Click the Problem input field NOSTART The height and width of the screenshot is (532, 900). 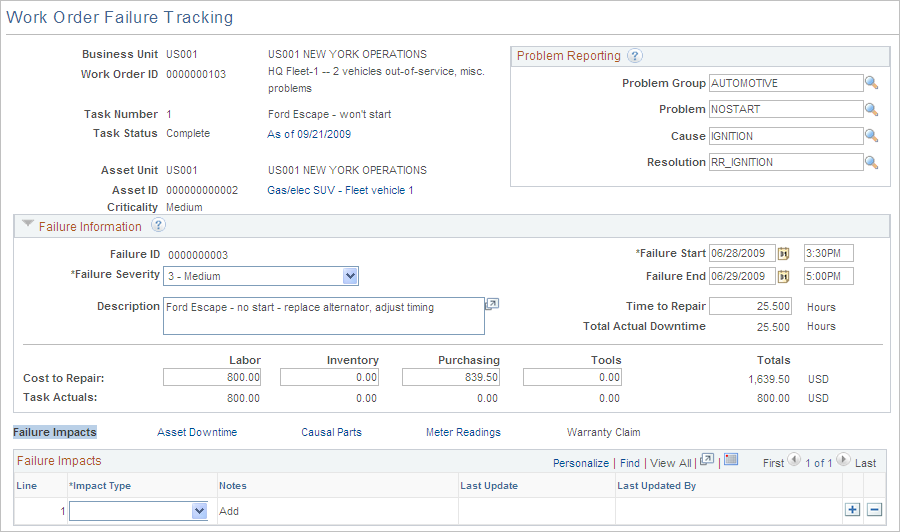pos(786,109)
